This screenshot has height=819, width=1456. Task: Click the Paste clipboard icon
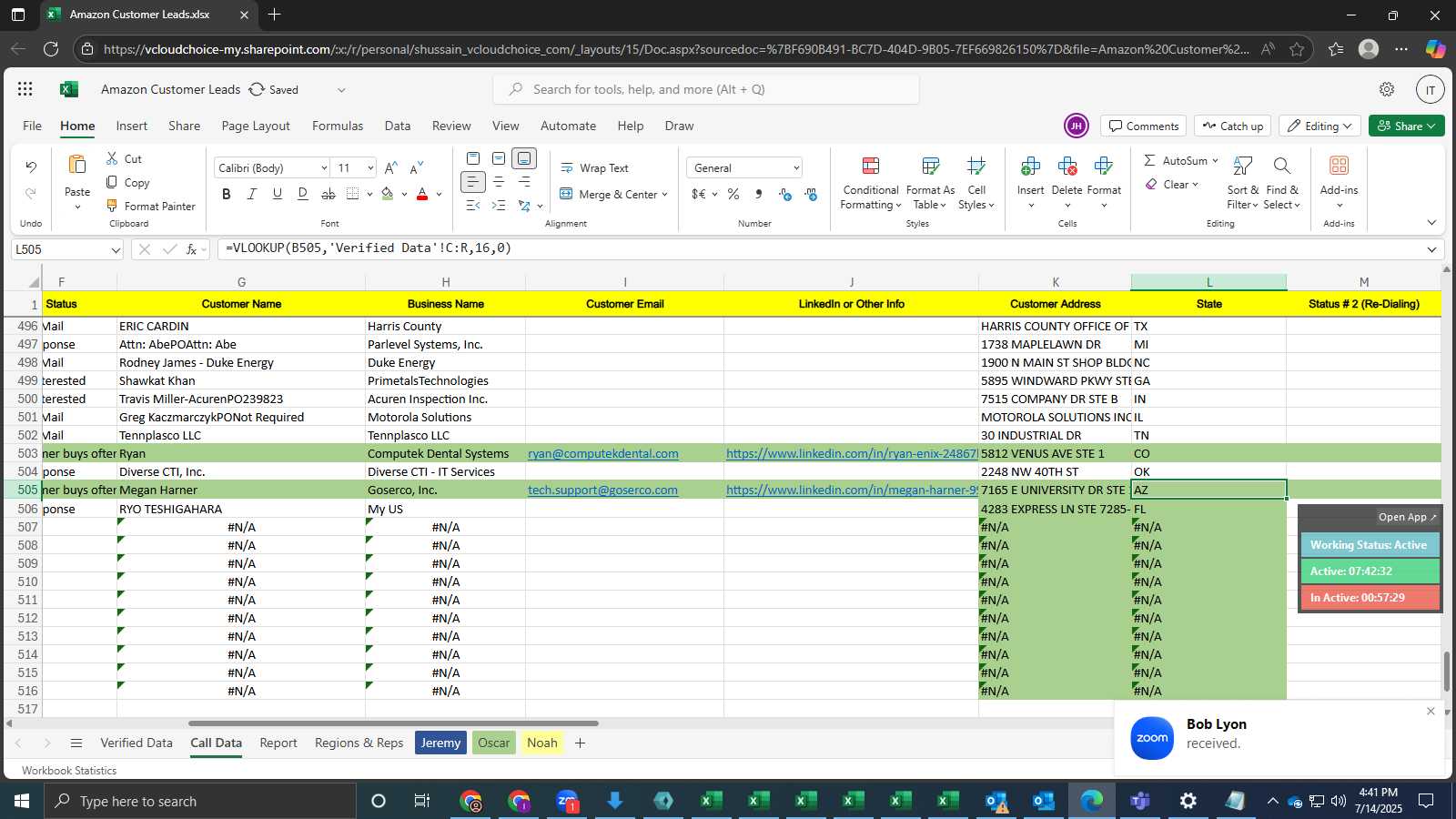click(x=77, y=166)
